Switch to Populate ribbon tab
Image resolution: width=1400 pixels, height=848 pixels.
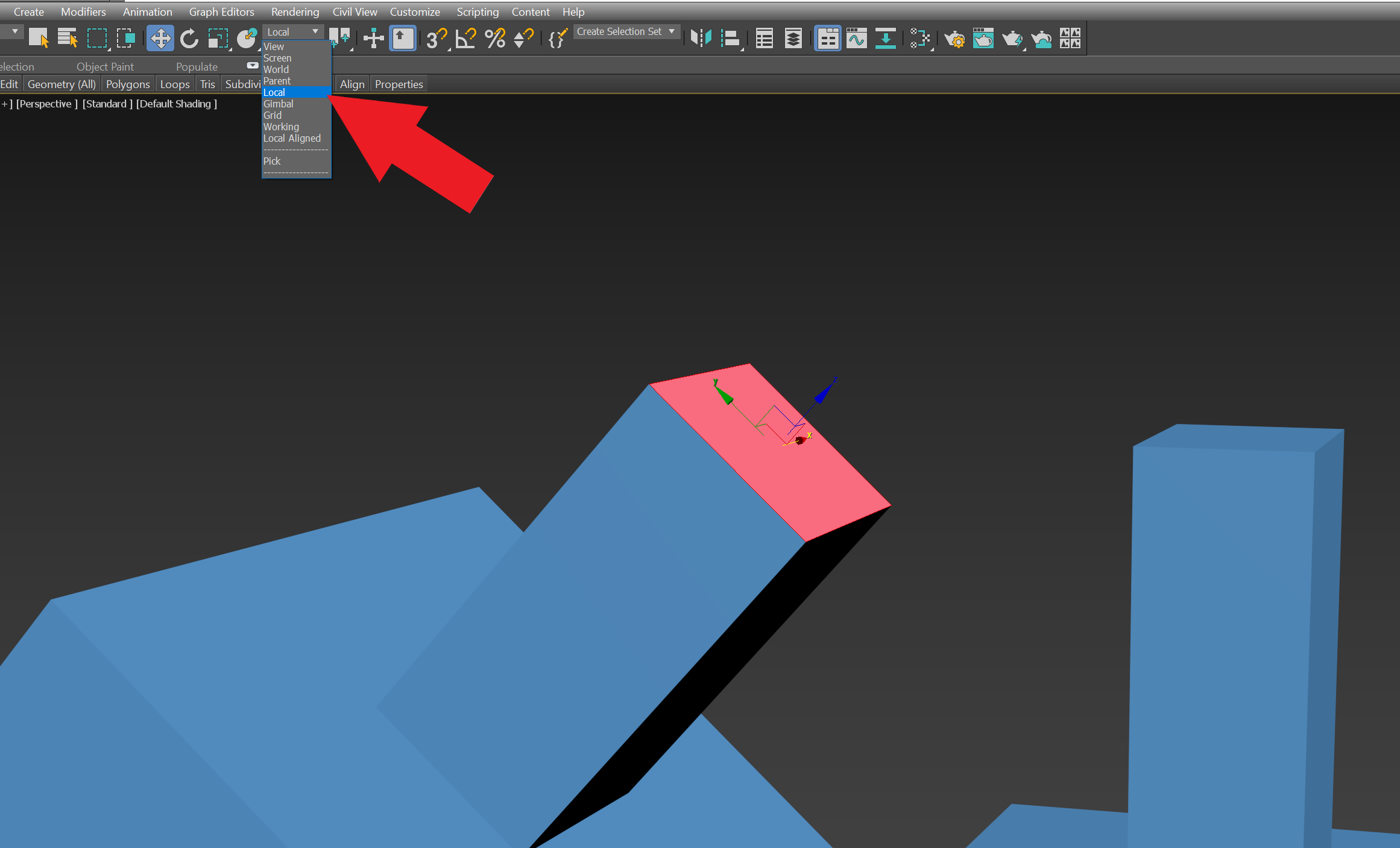tap(197, 66)
